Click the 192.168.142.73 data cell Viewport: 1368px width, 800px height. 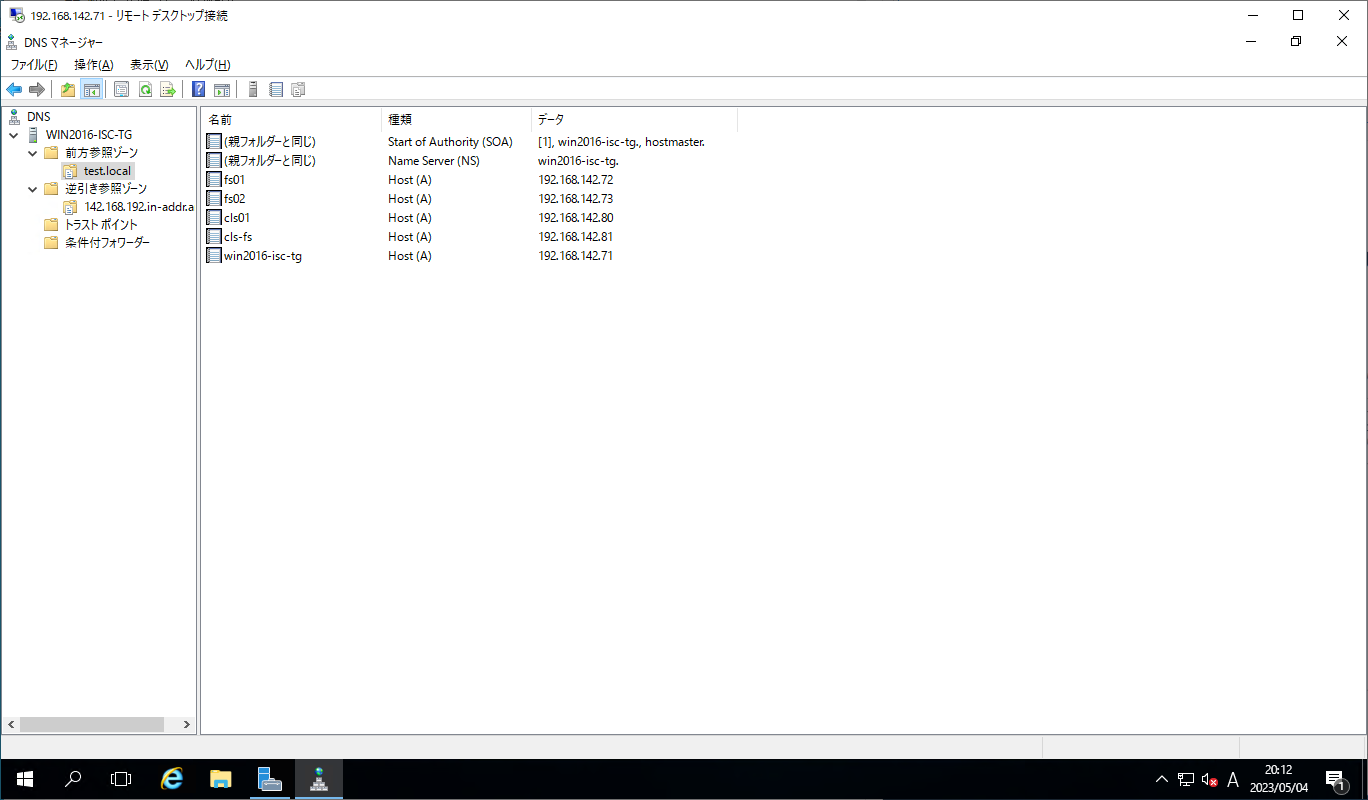coord(576,199)
